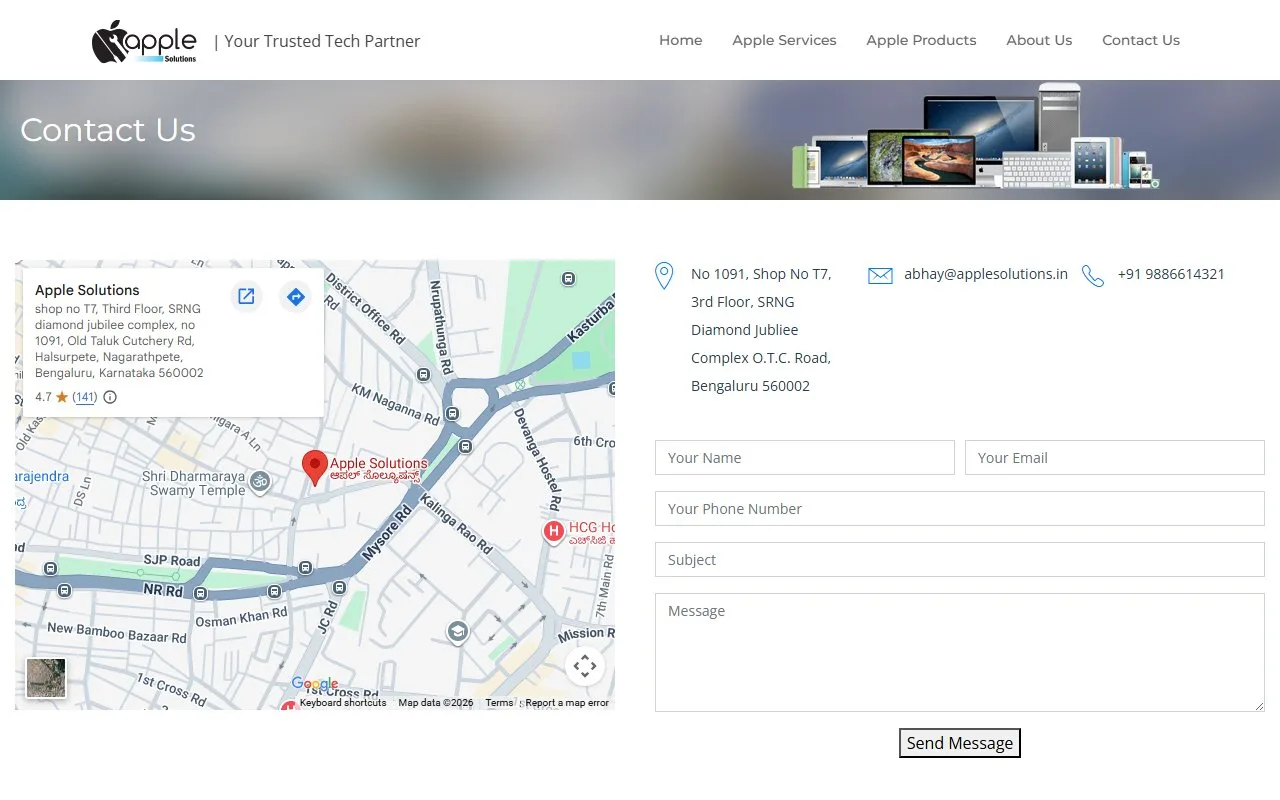
Task: Focus the Your Email field
Action: pyautogui.click(x=1115, y=458)
